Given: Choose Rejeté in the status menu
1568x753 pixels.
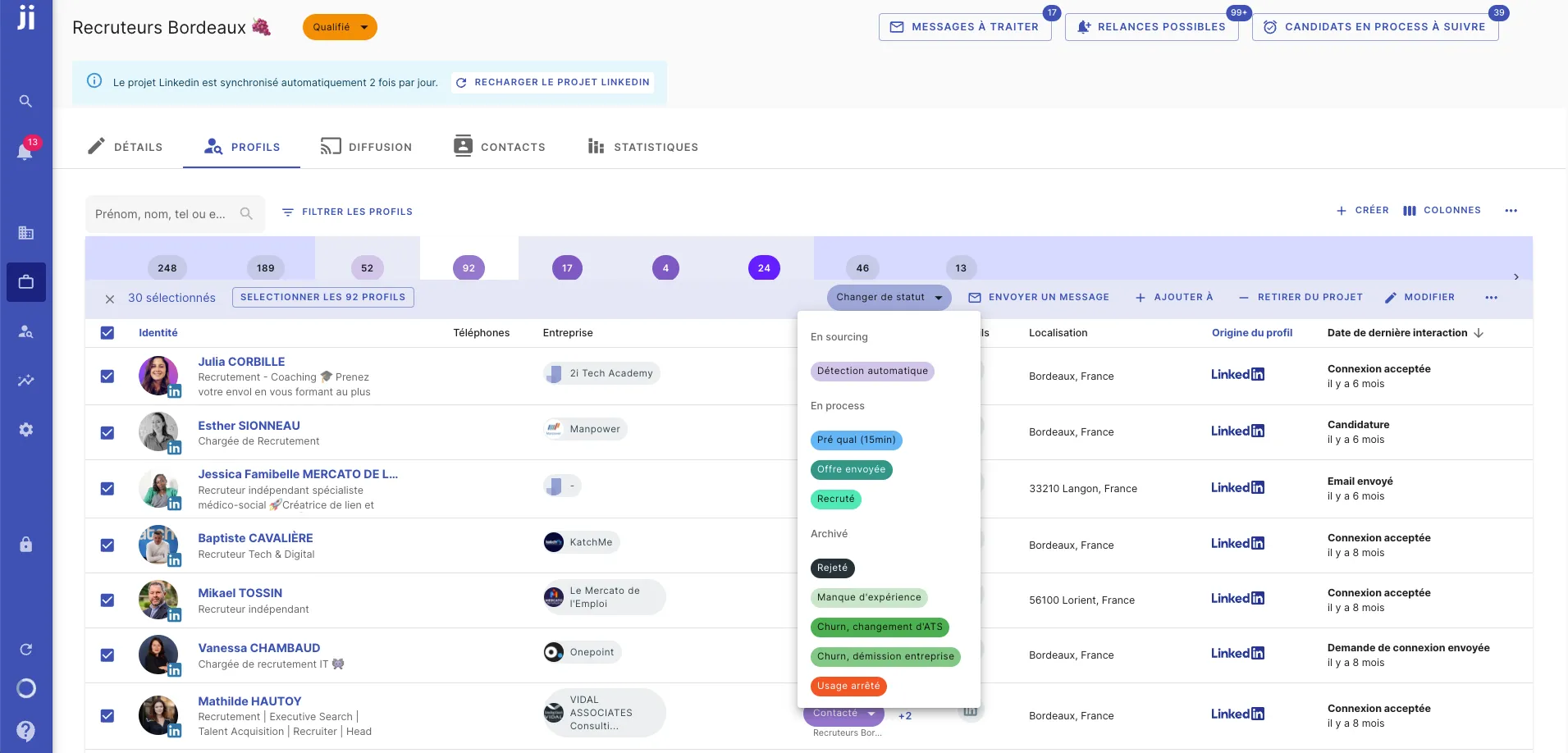Looking at the screenshot, I should point(832,568).
